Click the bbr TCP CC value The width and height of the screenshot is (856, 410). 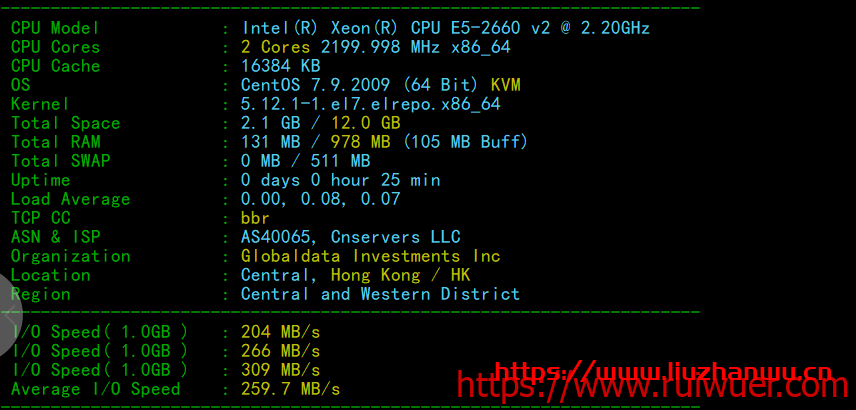tap(255, 218)
